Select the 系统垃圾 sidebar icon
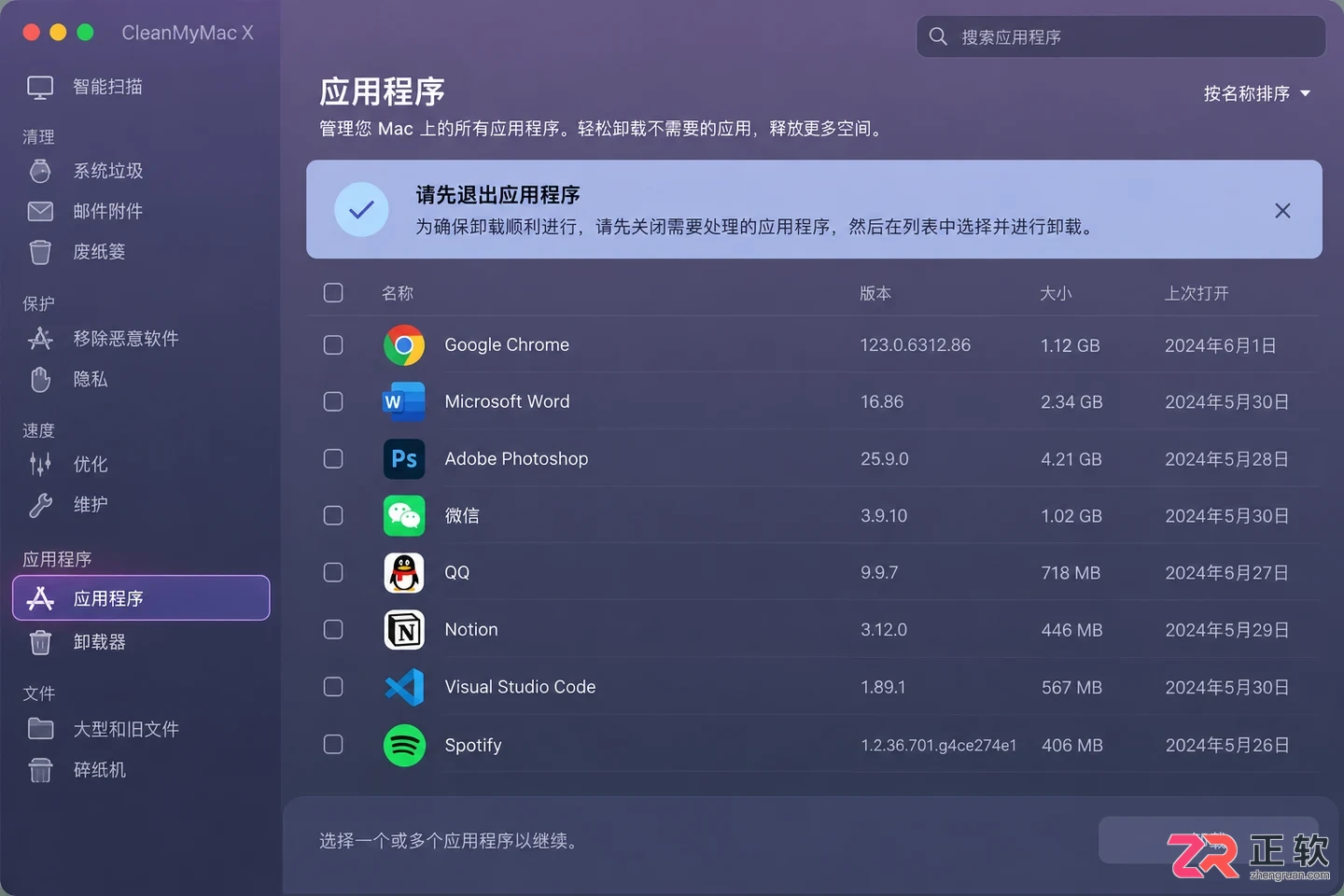 coord(40,171)
